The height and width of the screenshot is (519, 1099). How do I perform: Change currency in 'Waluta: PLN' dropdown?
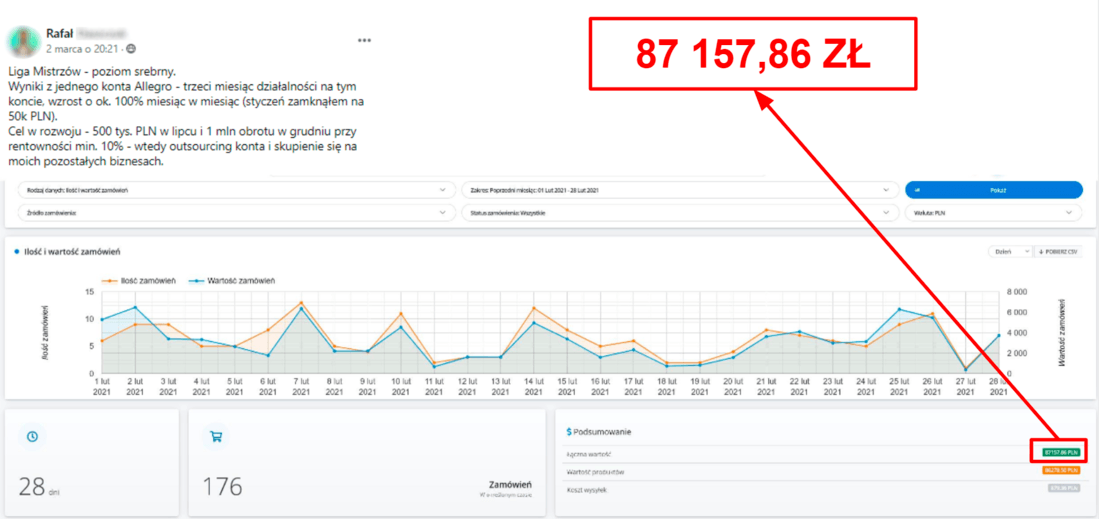993,213
